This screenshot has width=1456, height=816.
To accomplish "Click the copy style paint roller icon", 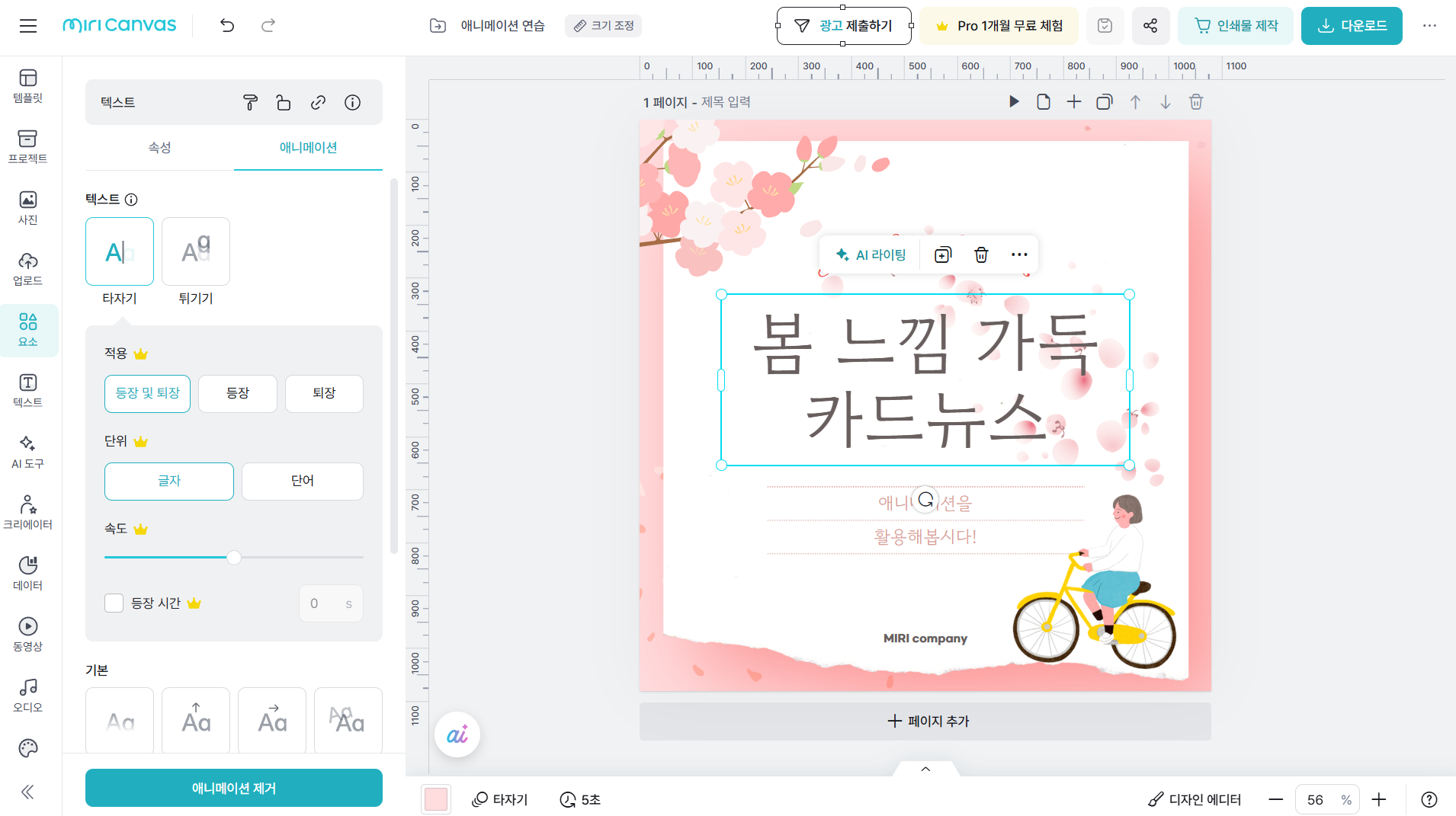I will pos(250,103).
